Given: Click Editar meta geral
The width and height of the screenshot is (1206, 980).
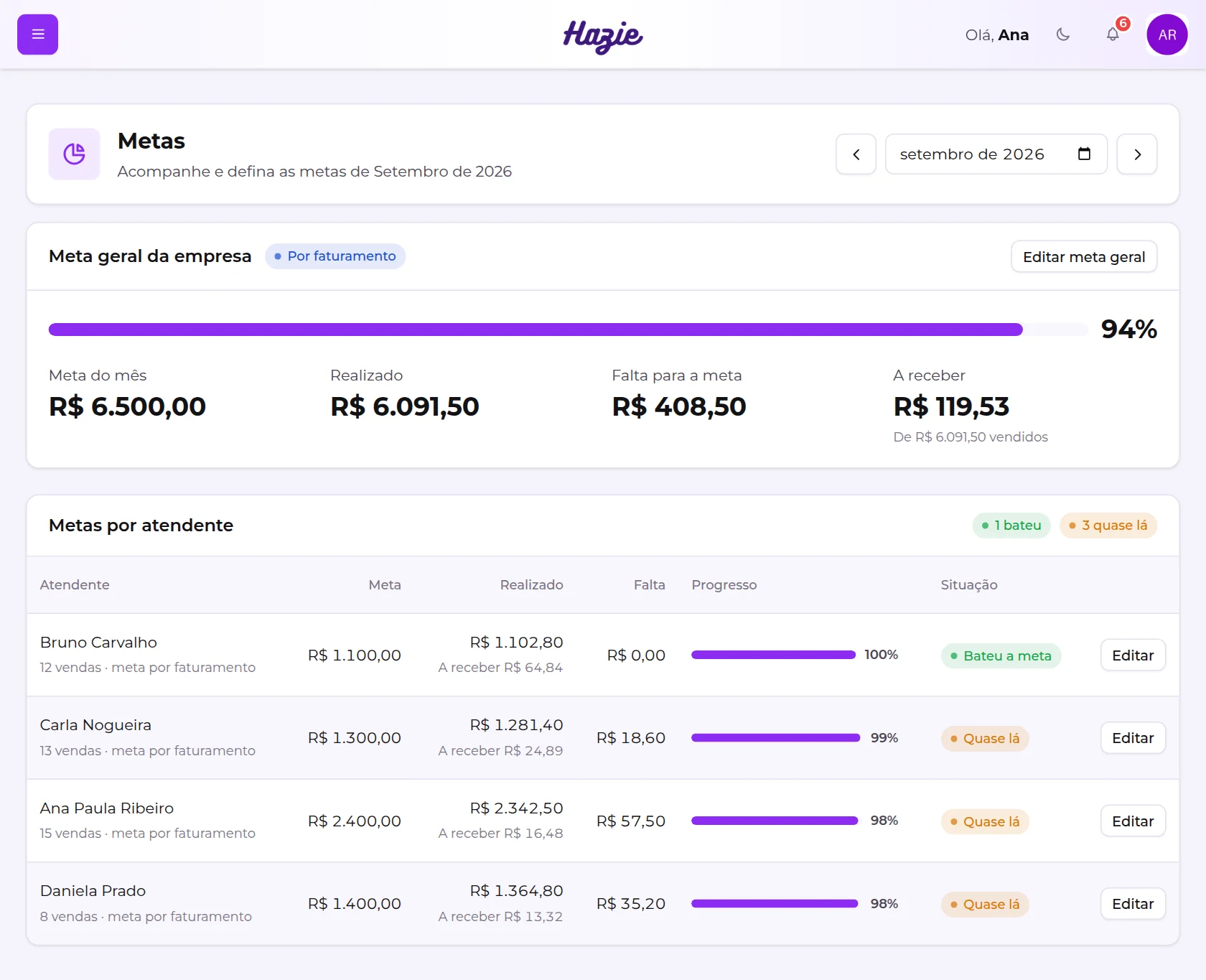Looking at the screenshot, I should [x=1084, y=257].
